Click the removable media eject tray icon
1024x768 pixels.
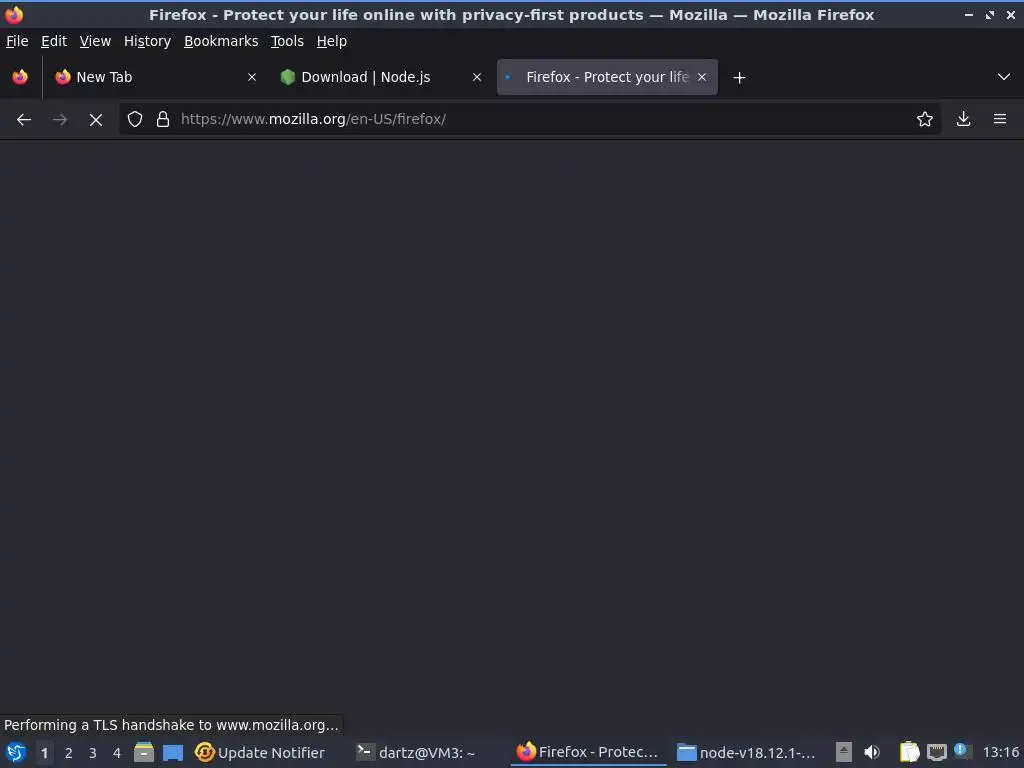coord(844,752)
